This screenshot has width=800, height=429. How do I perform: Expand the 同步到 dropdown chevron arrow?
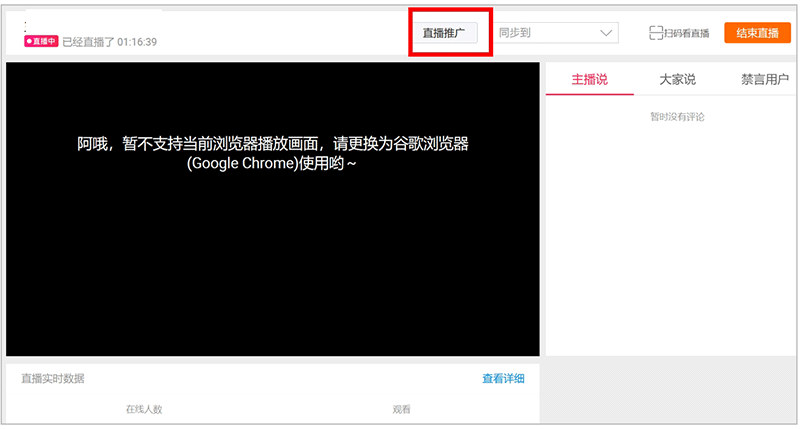606,33
